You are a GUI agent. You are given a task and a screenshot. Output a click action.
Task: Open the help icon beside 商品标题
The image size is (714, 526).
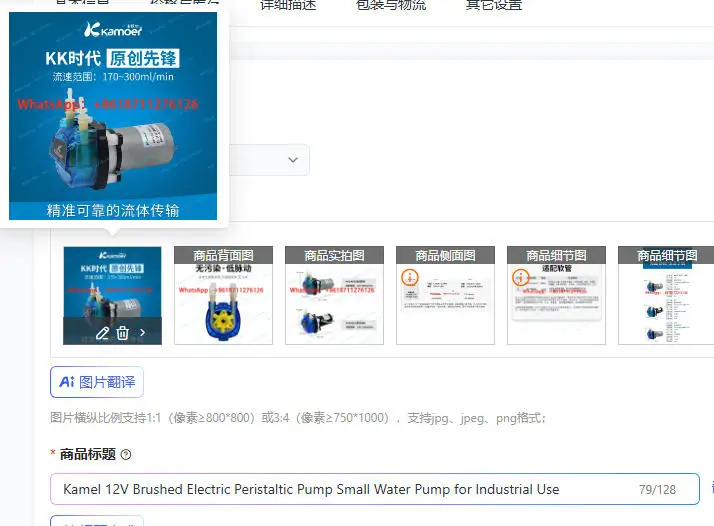[126, 455]
